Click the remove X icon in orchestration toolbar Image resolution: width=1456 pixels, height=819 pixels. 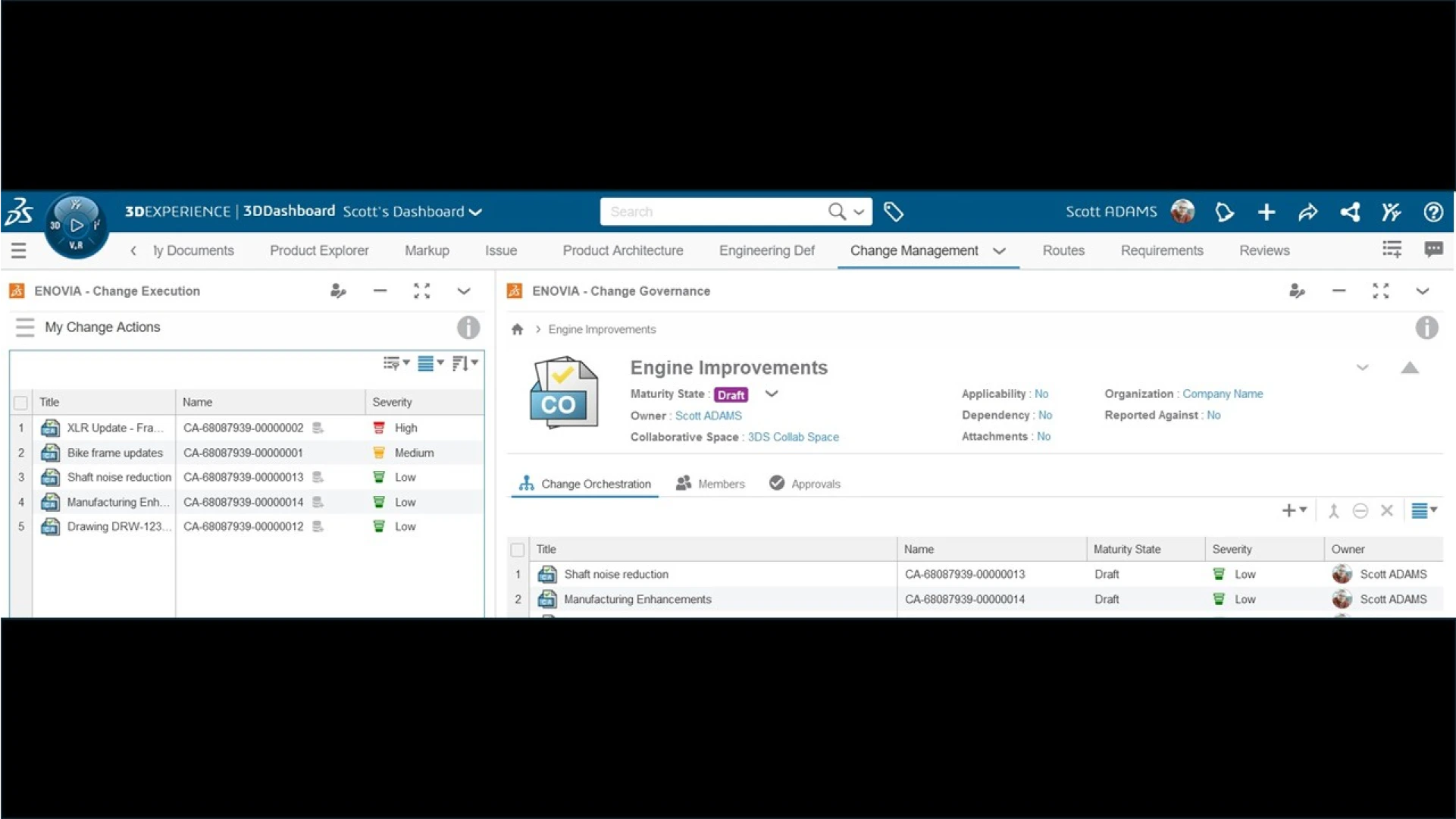click(x=1386, y=511)
